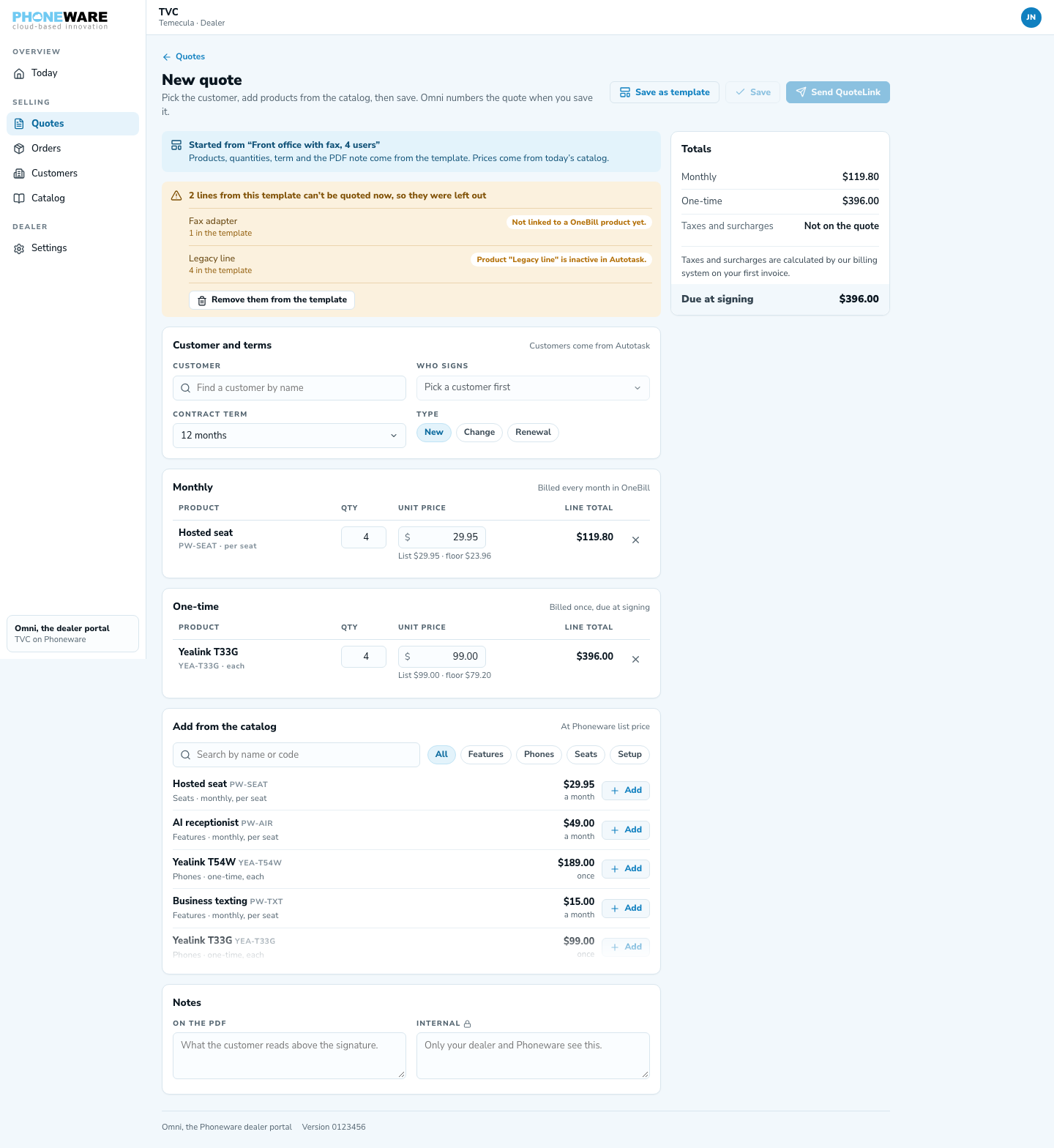Open the Contract term dropdown

289,436
